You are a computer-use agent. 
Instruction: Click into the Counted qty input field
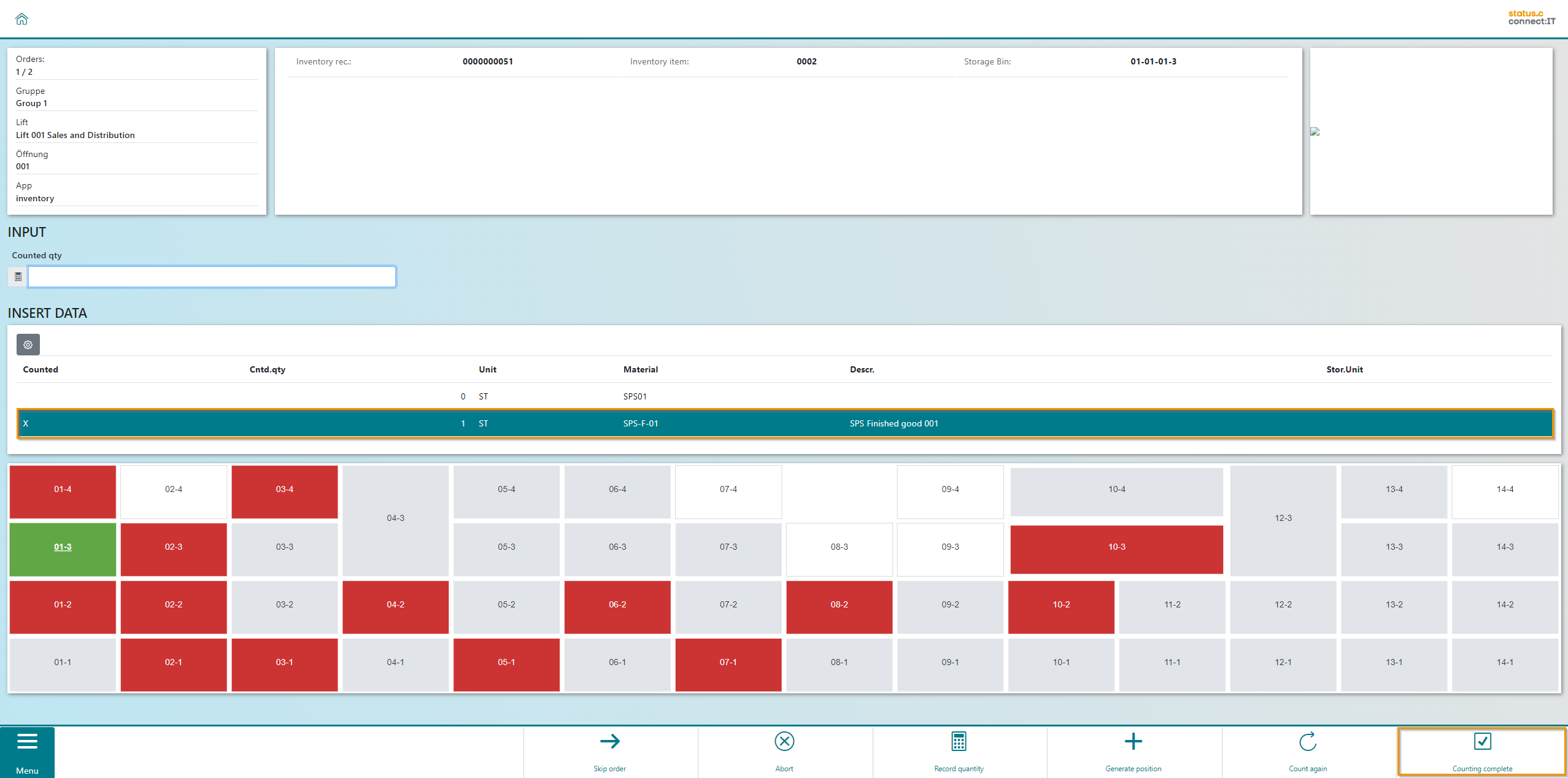(212, 277)
